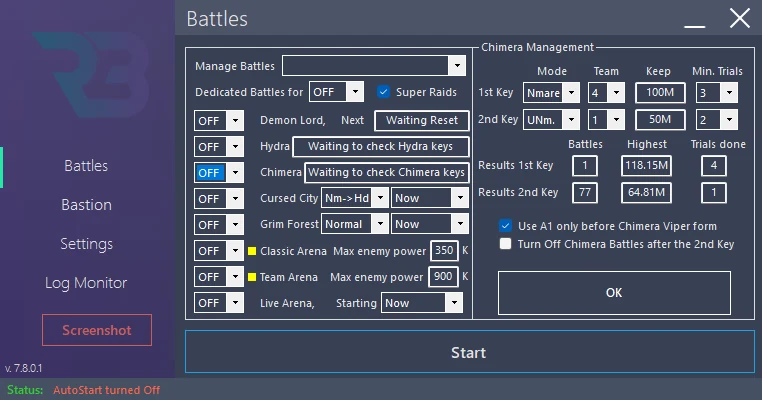Click the yellow Team Arena indicator square
Screen dimensions: 762x400
point(252,277)
